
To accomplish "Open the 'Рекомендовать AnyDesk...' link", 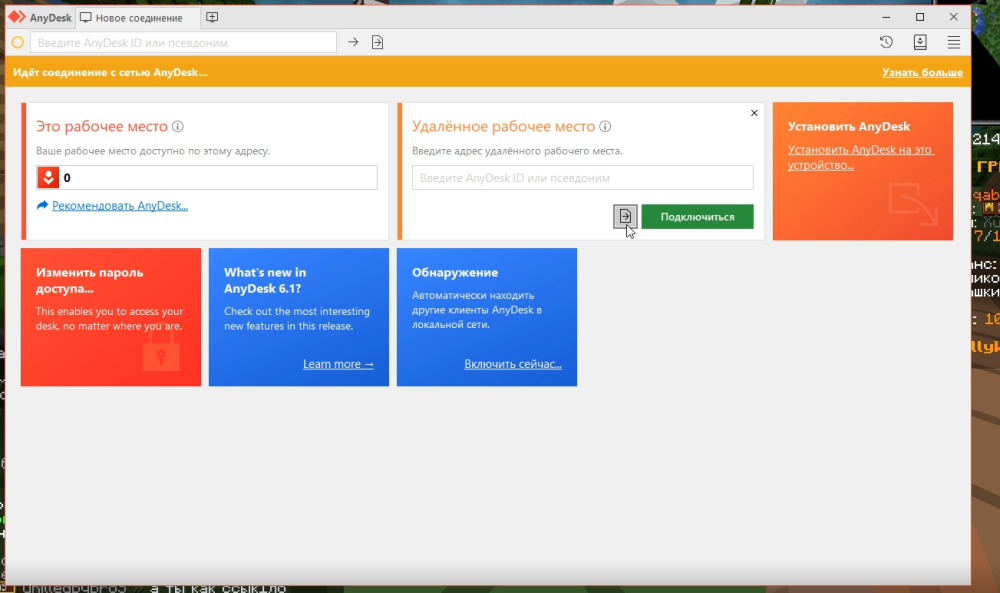I will tap(120, 205).
